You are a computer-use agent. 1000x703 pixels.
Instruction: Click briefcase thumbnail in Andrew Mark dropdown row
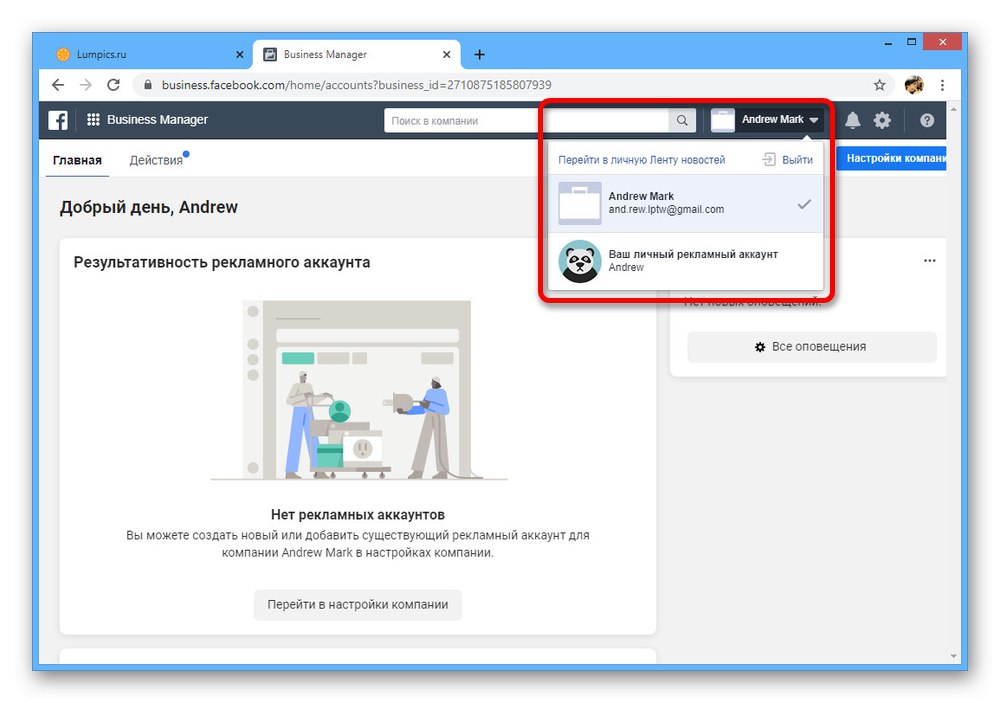pyautogui.click(x=580, y=204)
